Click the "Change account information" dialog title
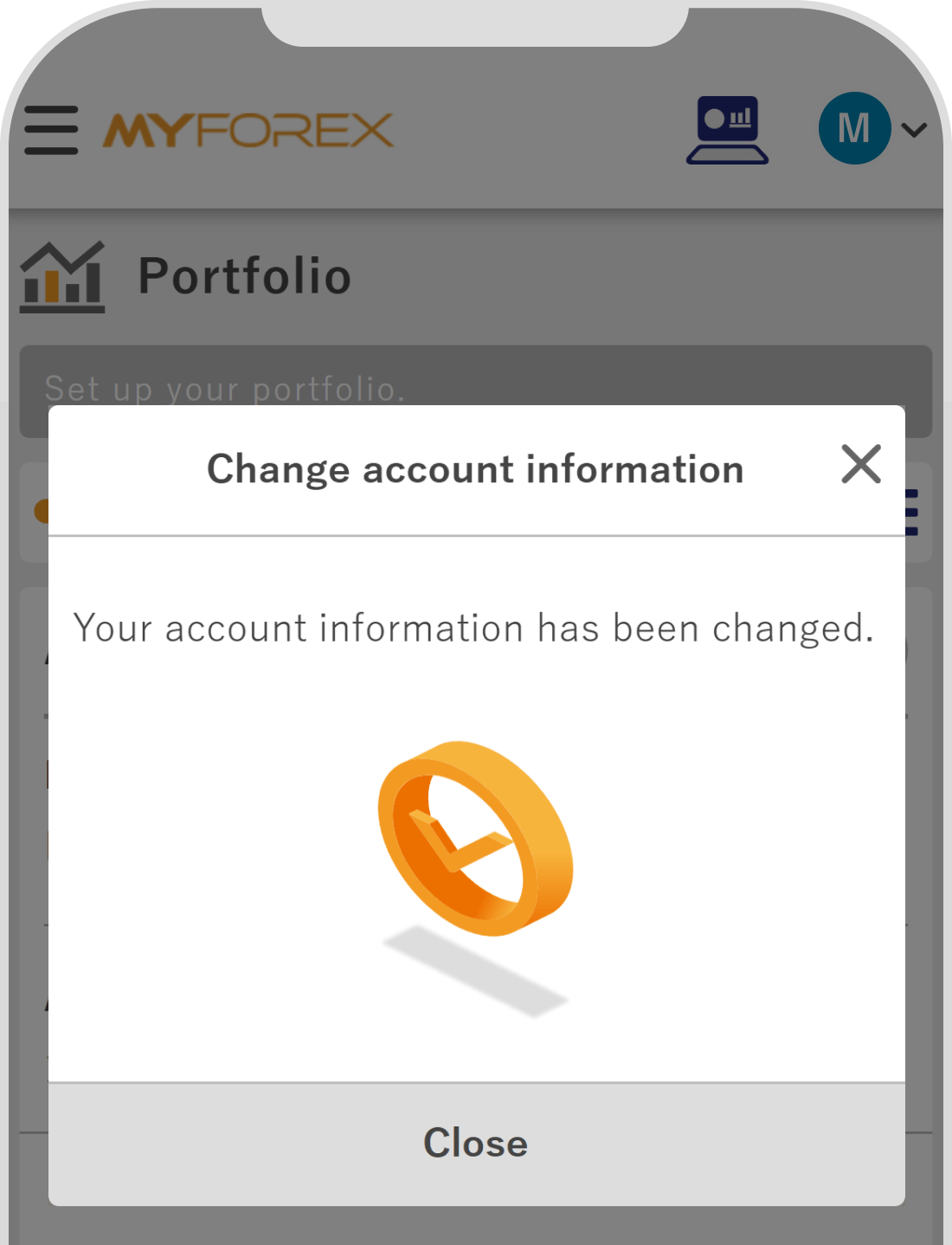 pyautogui.click(x=474, y=468)
